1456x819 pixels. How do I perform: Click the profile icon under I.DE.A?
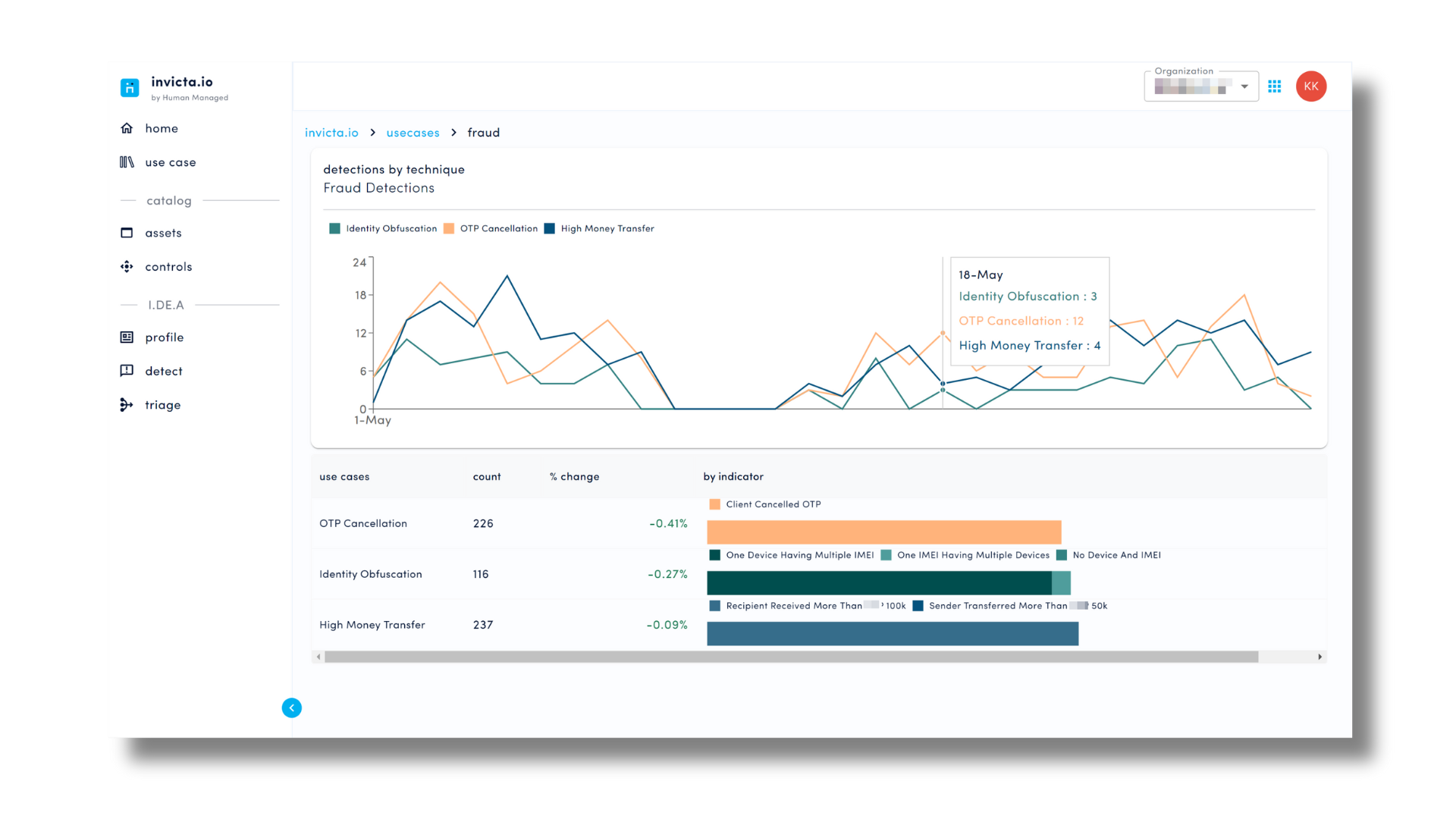[x=127, y=337]
